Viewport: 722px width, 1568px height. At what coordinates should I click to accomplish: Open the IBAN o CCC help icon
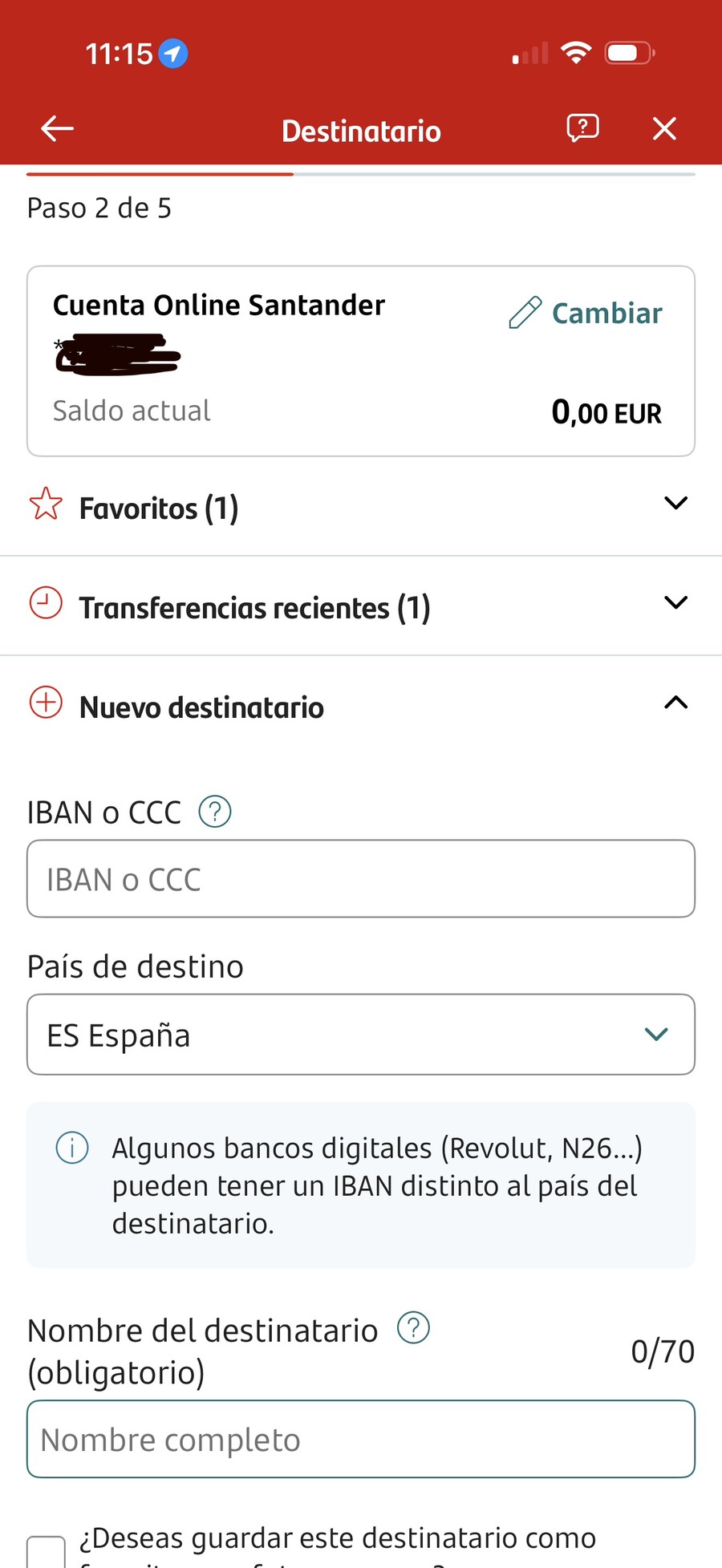(215, 812)
